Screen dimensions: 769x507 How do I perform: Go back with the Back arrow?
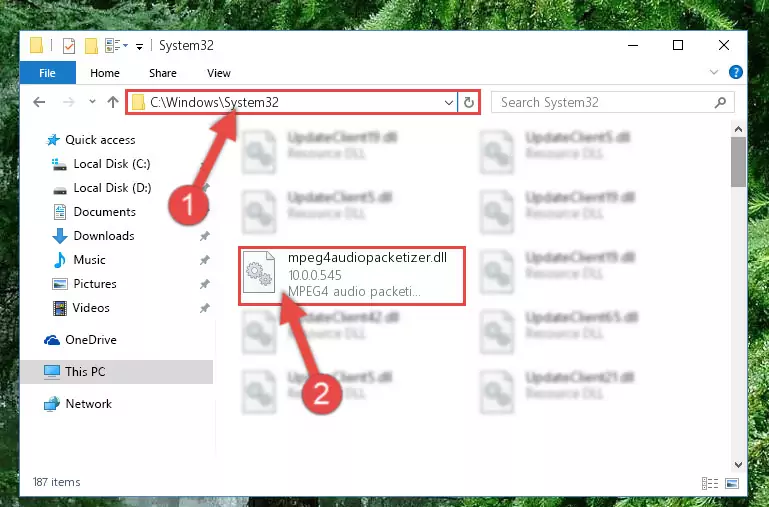(39, 102)
